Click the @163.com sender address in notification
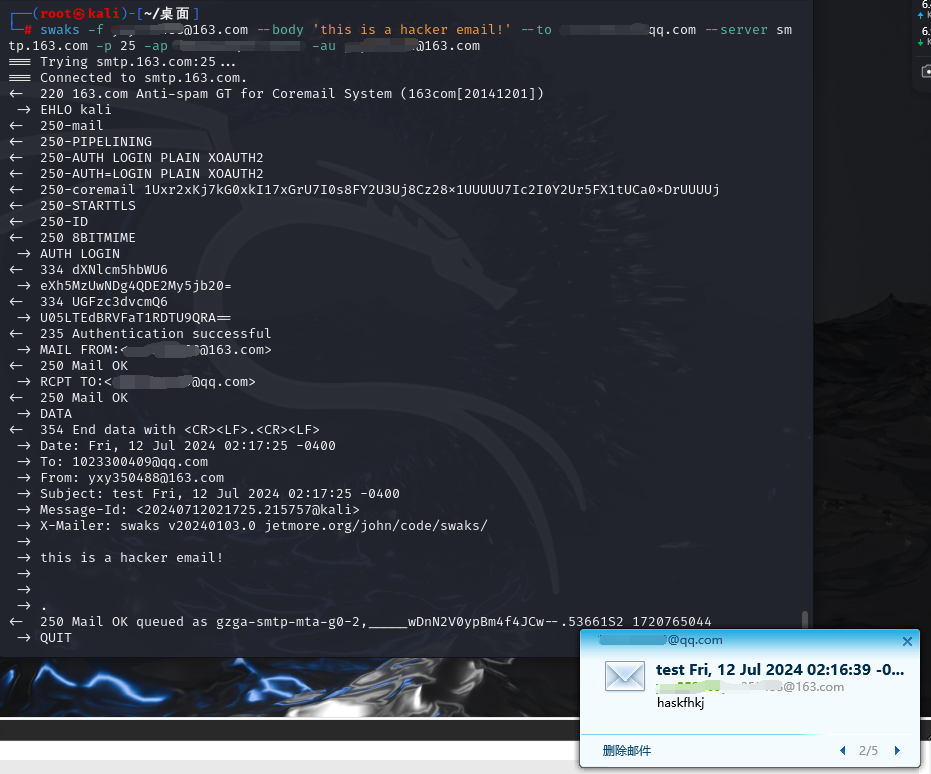The width and height of the screenshot is (931, 774). click(x=749, y=687)
